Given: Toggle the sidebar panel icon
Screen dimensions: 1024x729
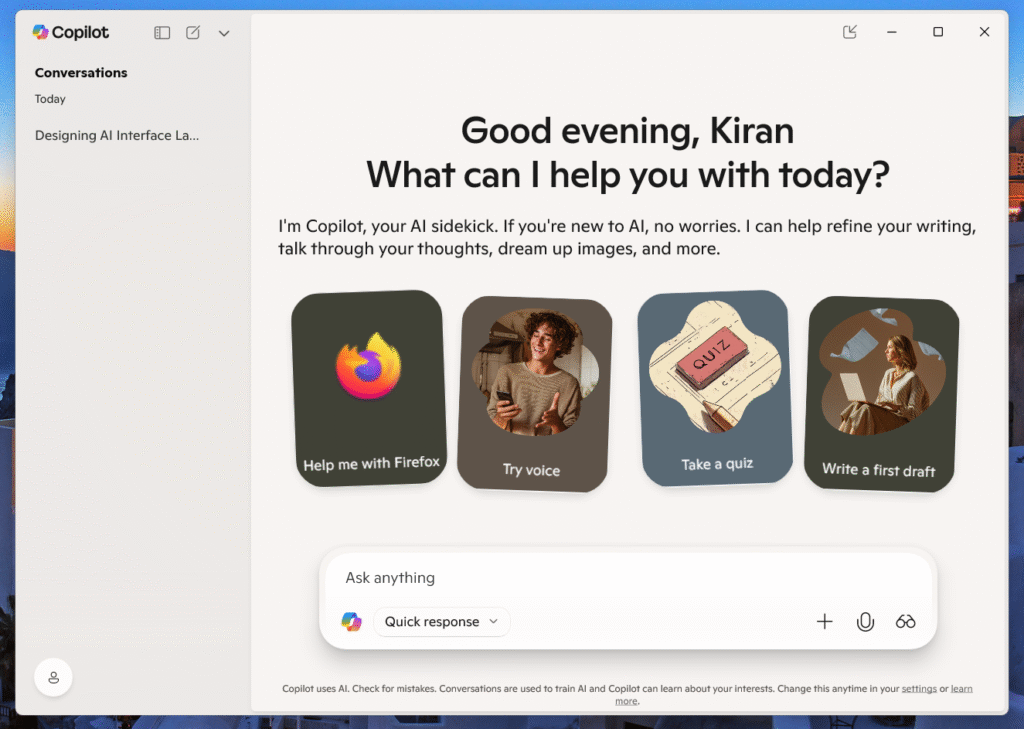Looking at the screenshot, I should click(x=162, y=33).
